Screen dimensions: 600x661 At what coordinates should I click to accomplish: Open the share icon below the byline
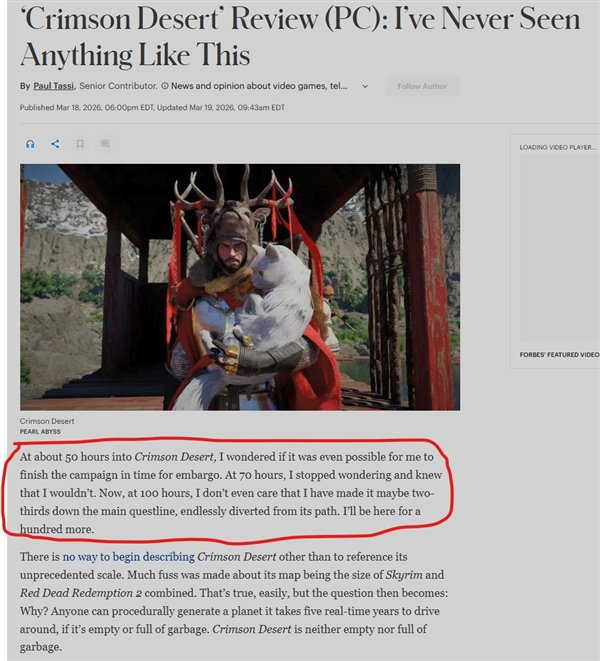[55, 144]
